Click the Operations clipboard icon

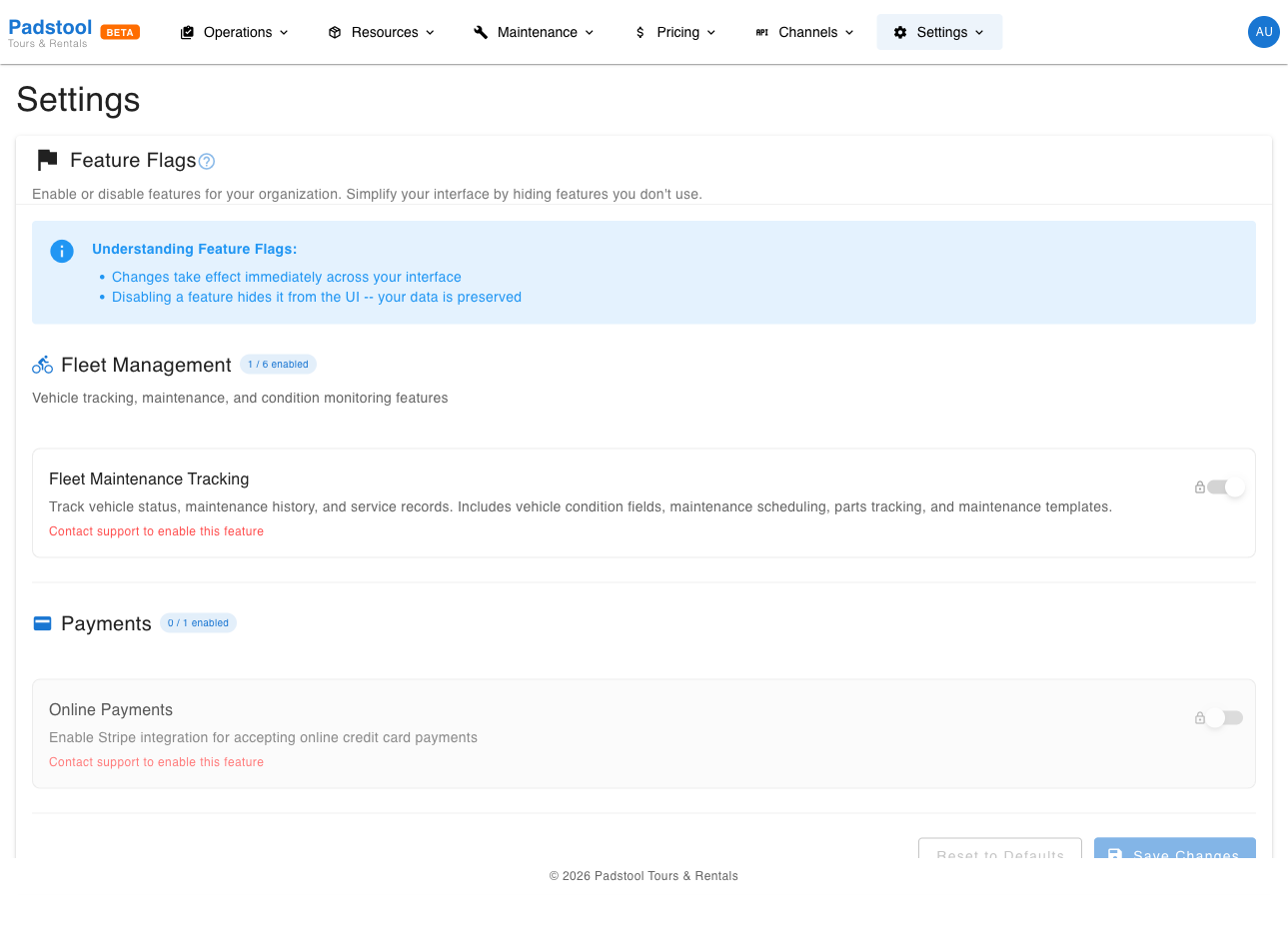187,32
